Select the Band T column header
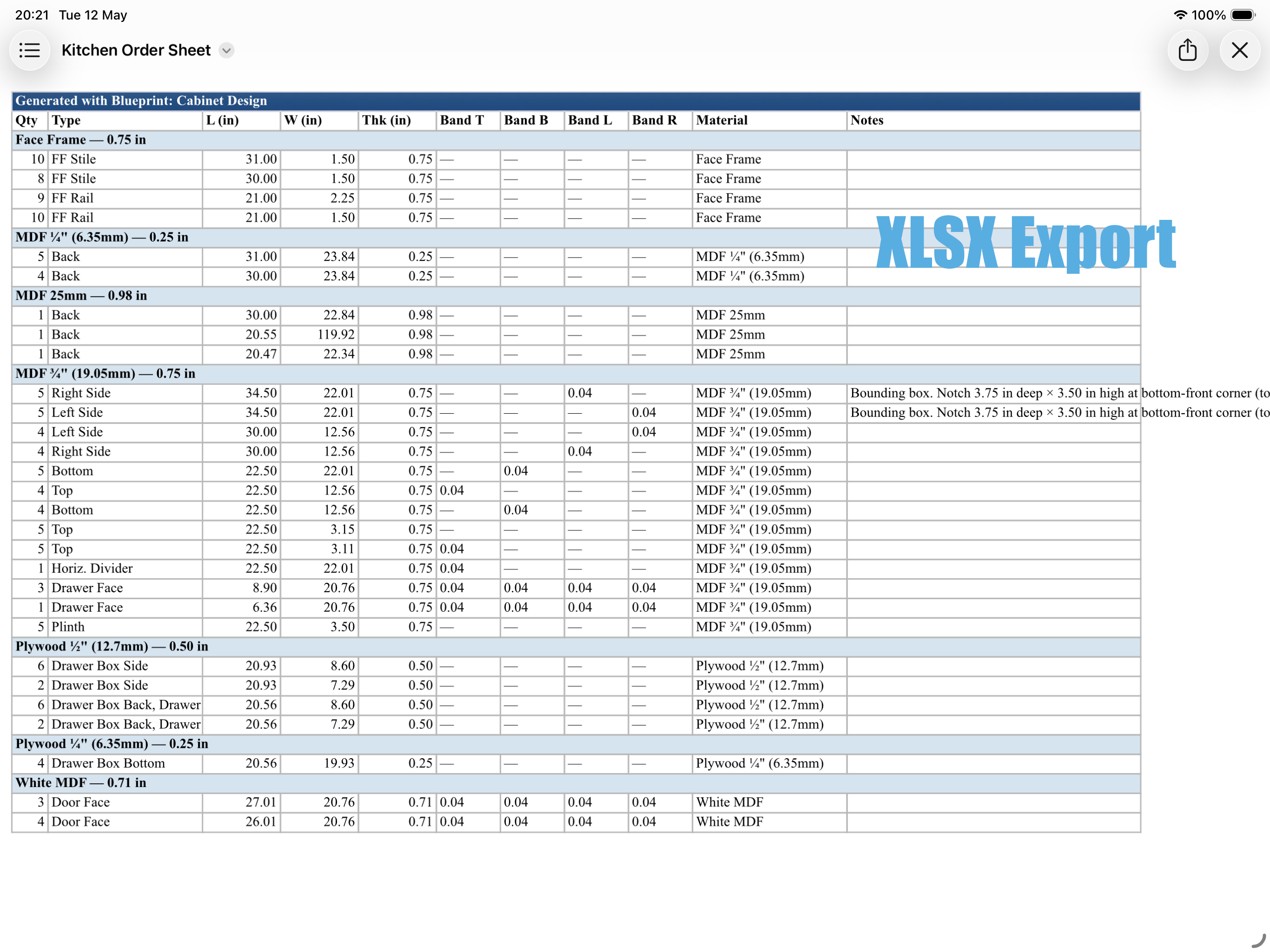The height and width of the screenshot is (952, 1270). 469,120
